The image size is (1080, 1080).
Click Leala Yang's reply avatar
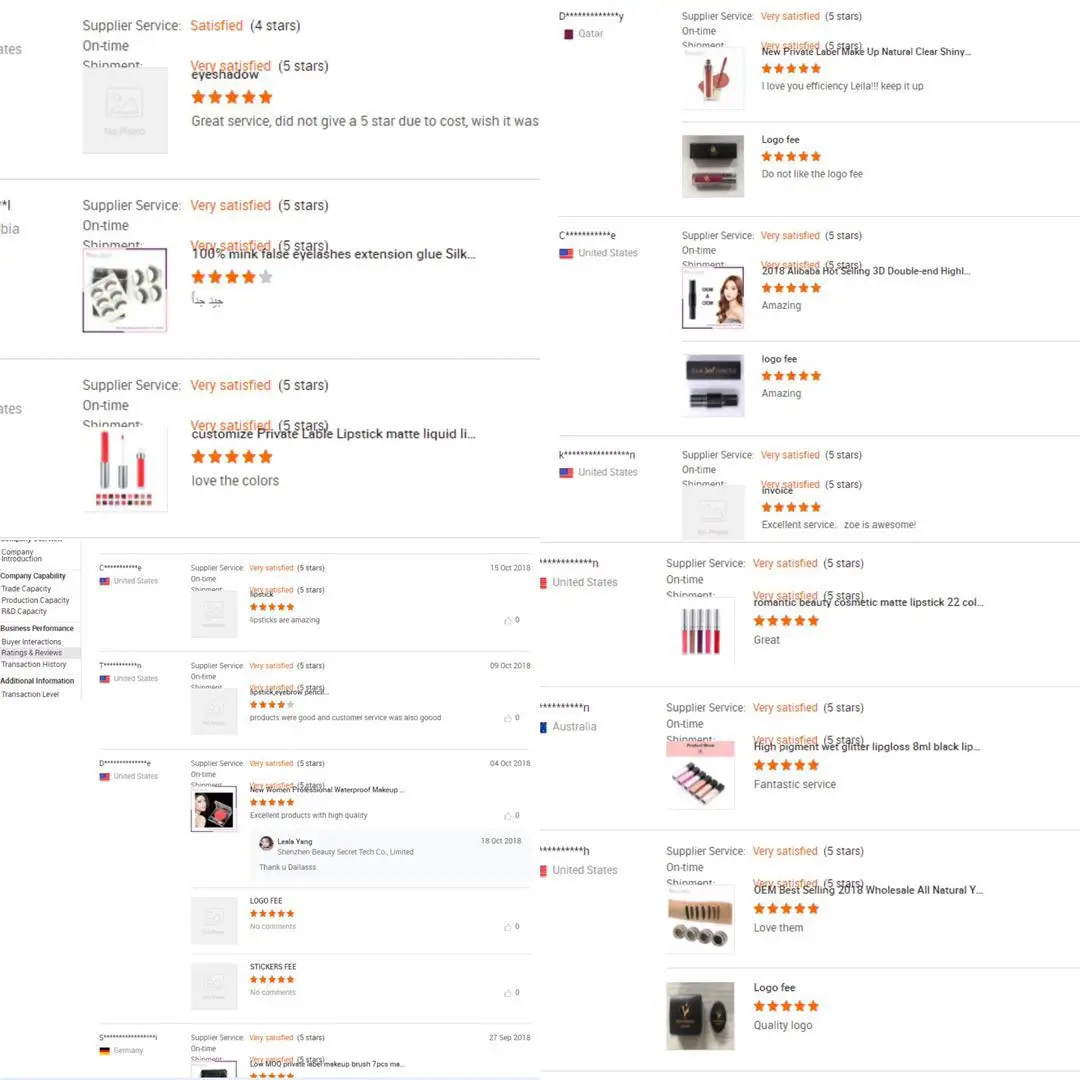[x=266, y=844]
